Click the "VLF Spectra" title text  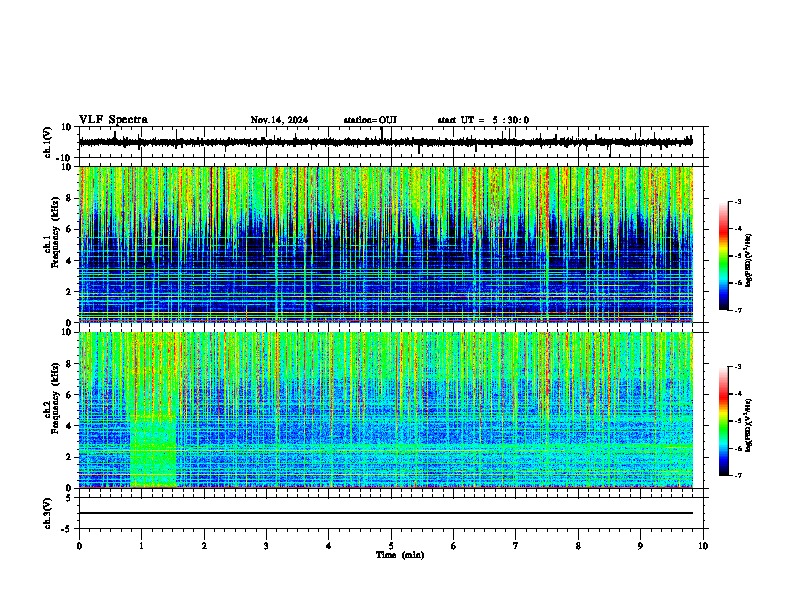[x=113, y=120]
